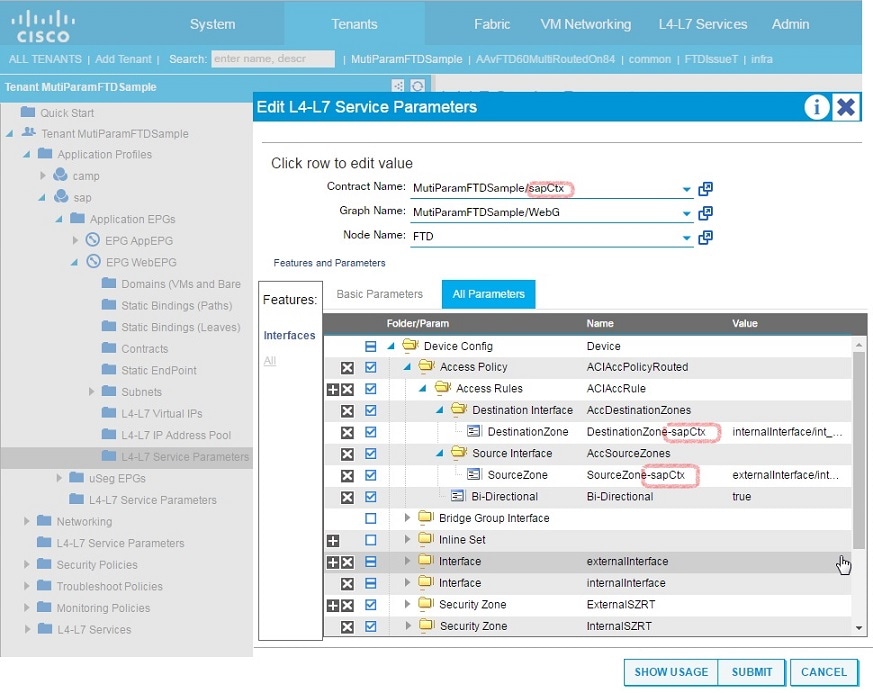Click the table scrollbar up arrow

859,346
